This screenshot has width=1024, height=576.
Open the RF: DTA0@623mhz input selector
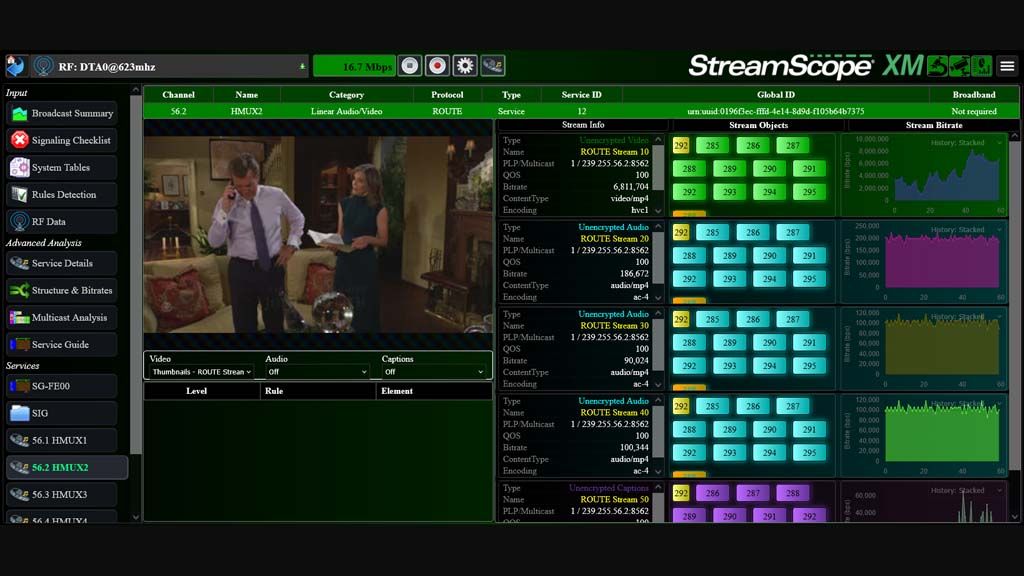[171, 67]
